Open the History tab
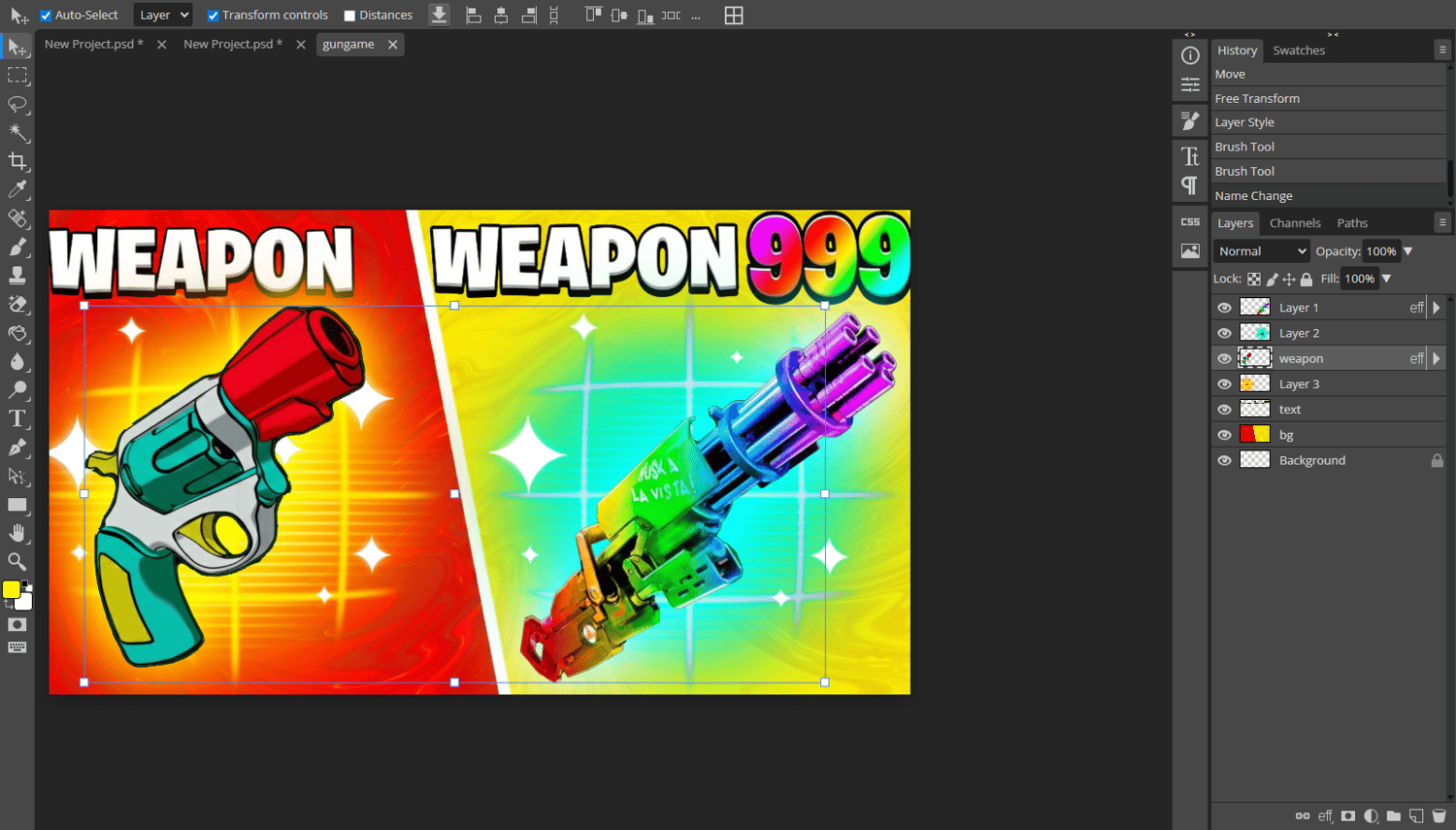Viewport: 1456px width, 830px height. (1238, 50)
